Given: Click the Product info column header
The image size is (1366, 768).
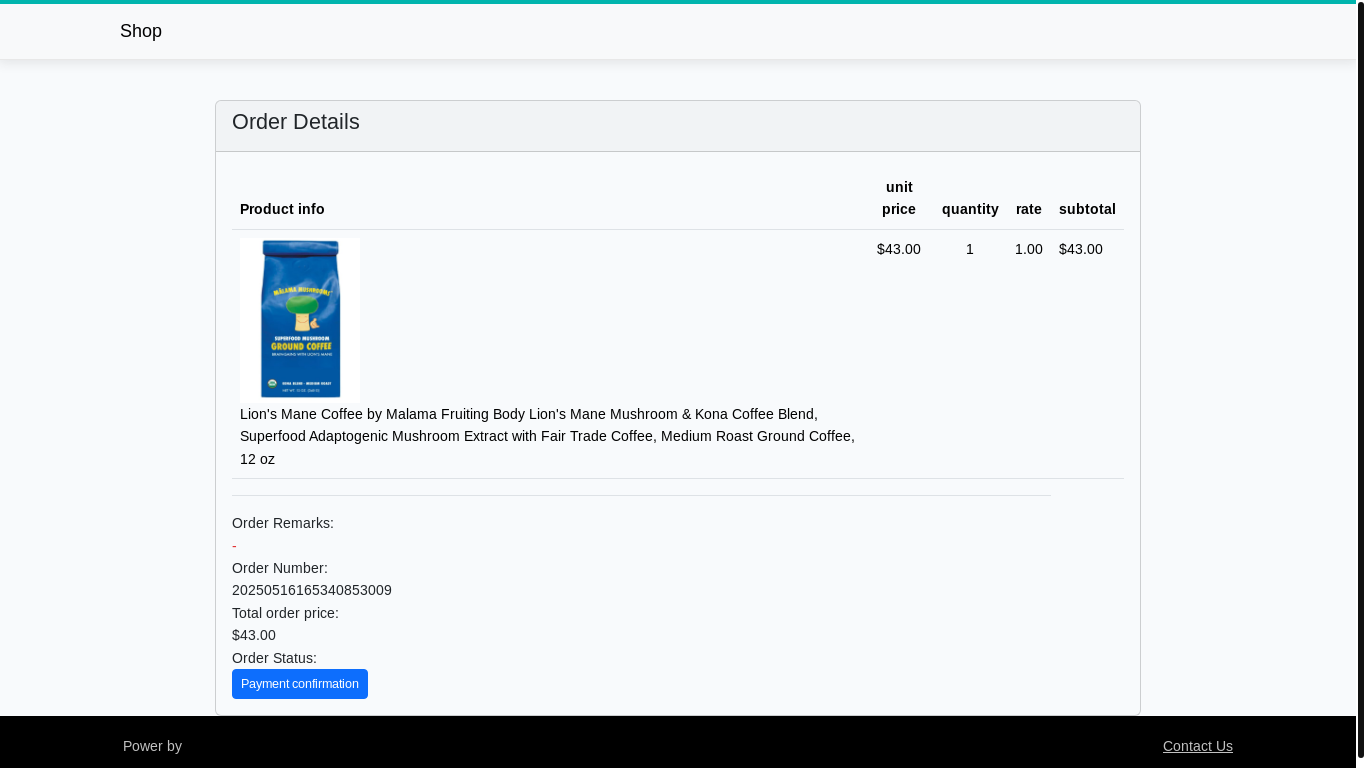Looking at the screenshot, I should point(282,209).
